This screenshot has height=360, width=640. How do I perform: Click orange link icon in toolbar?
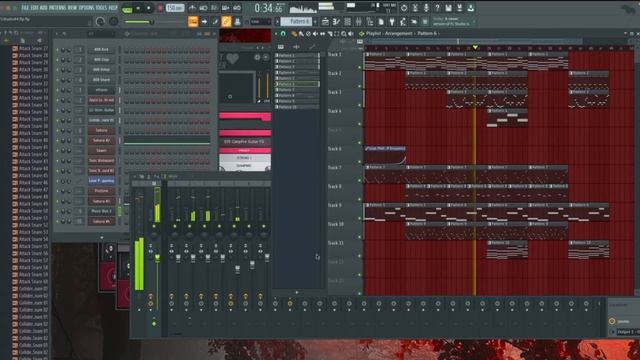click(226, 22)
